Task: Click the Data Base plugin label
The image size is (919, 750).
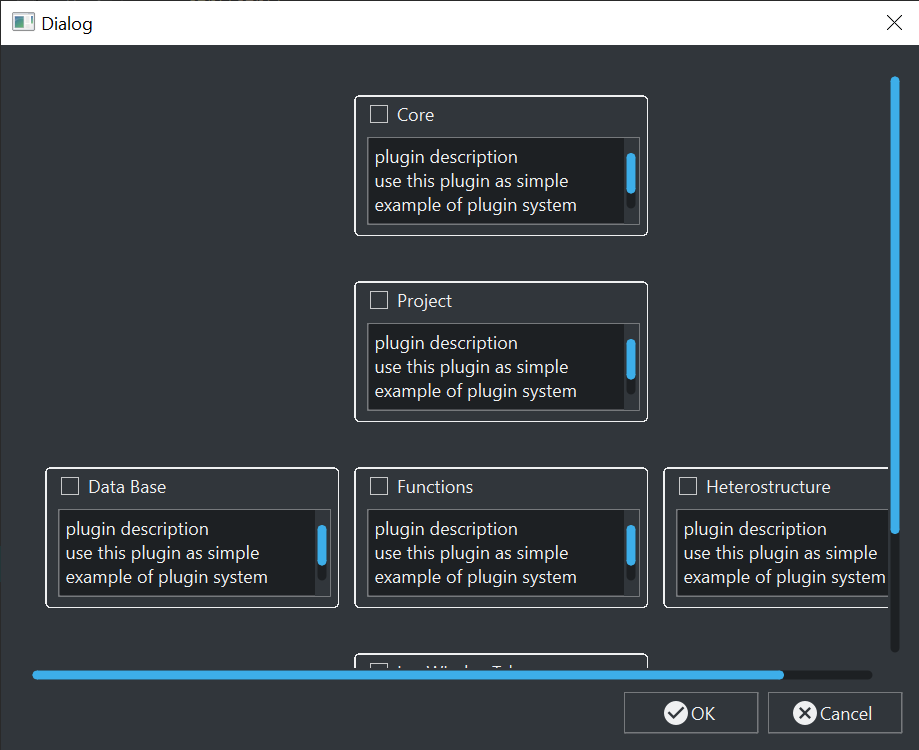Action: (127, 487)
